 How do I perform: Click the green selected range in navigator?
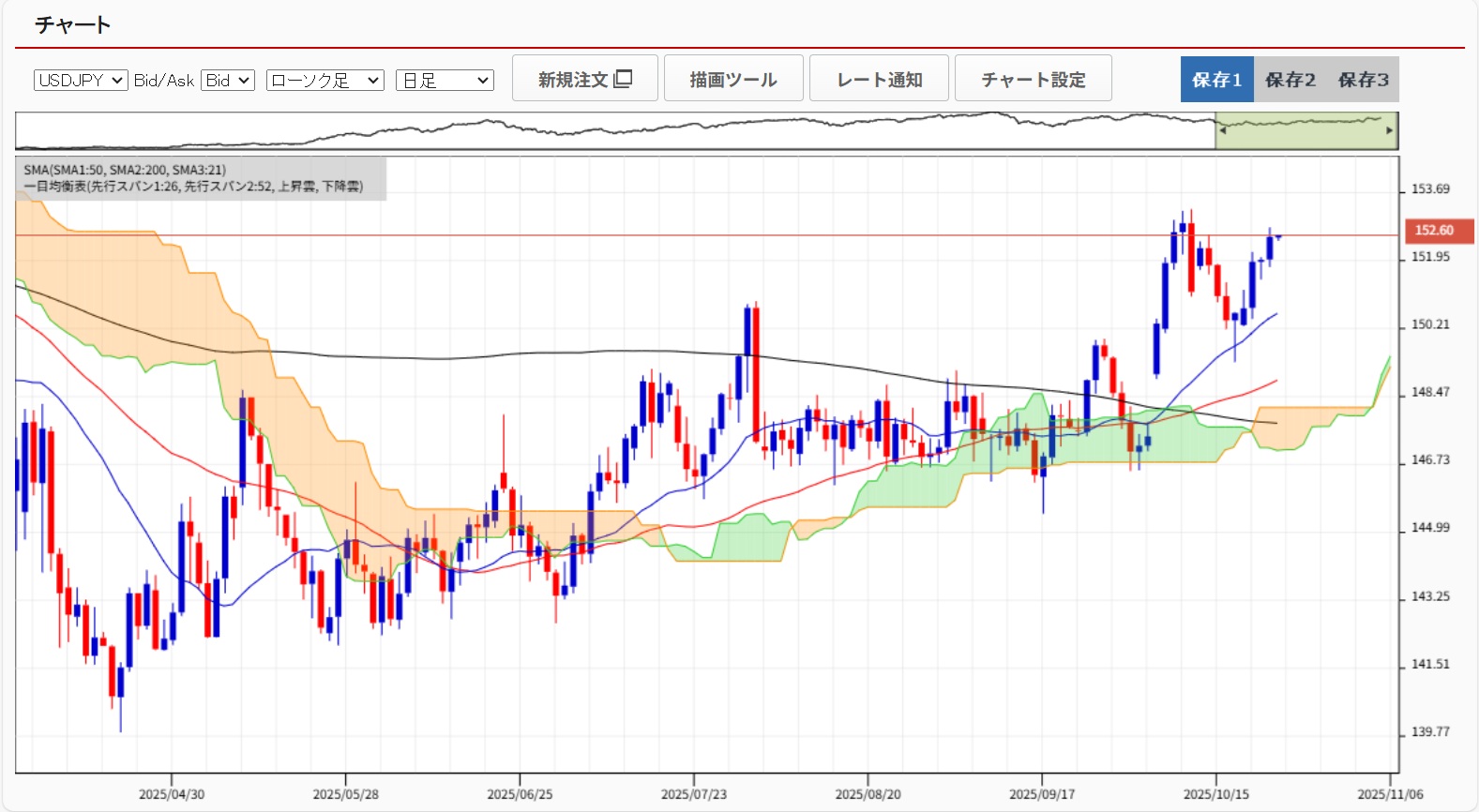pyautogui.click(x=1305, y=130)
